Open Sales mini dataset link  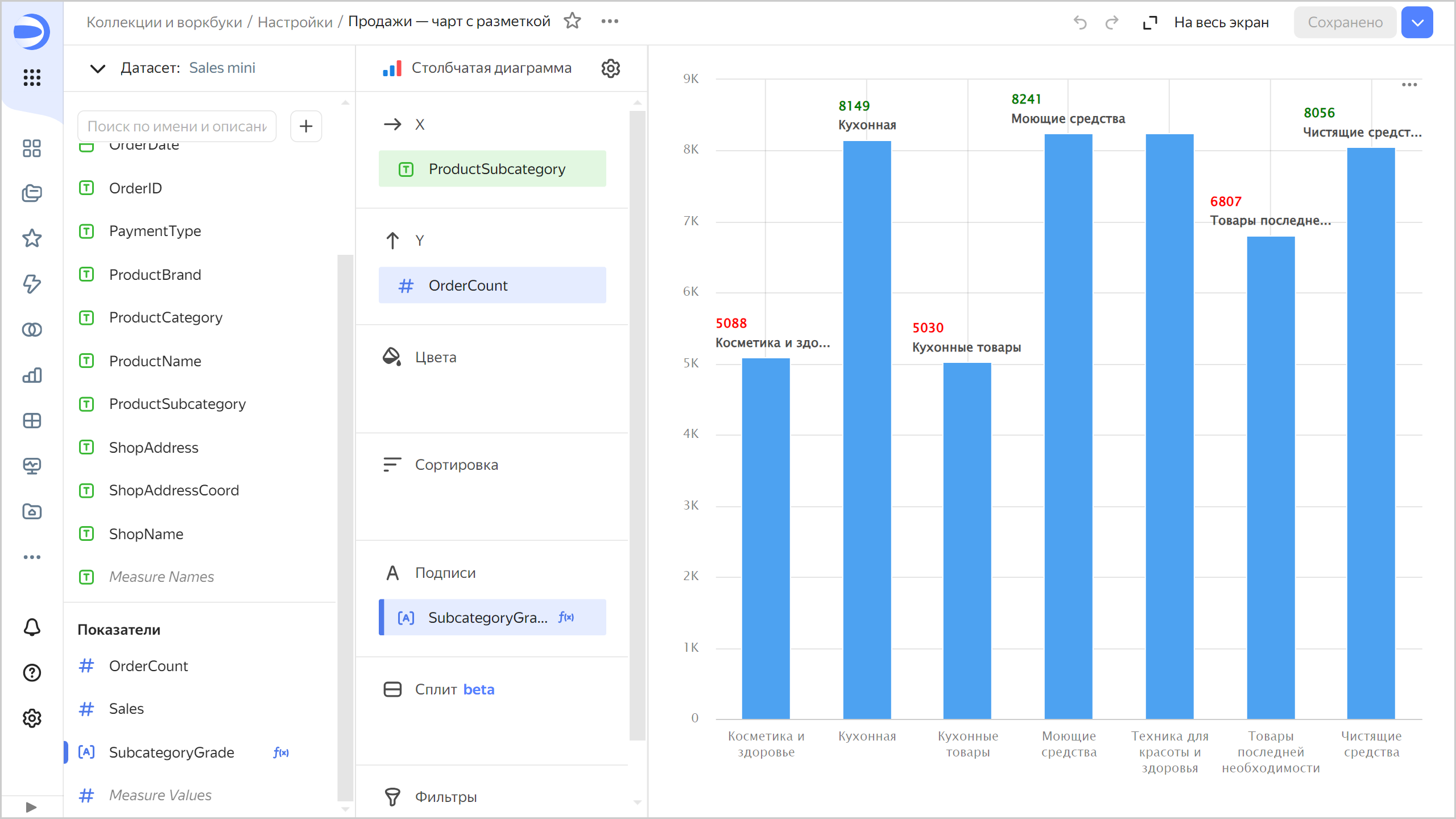click(x=222, y=68)
